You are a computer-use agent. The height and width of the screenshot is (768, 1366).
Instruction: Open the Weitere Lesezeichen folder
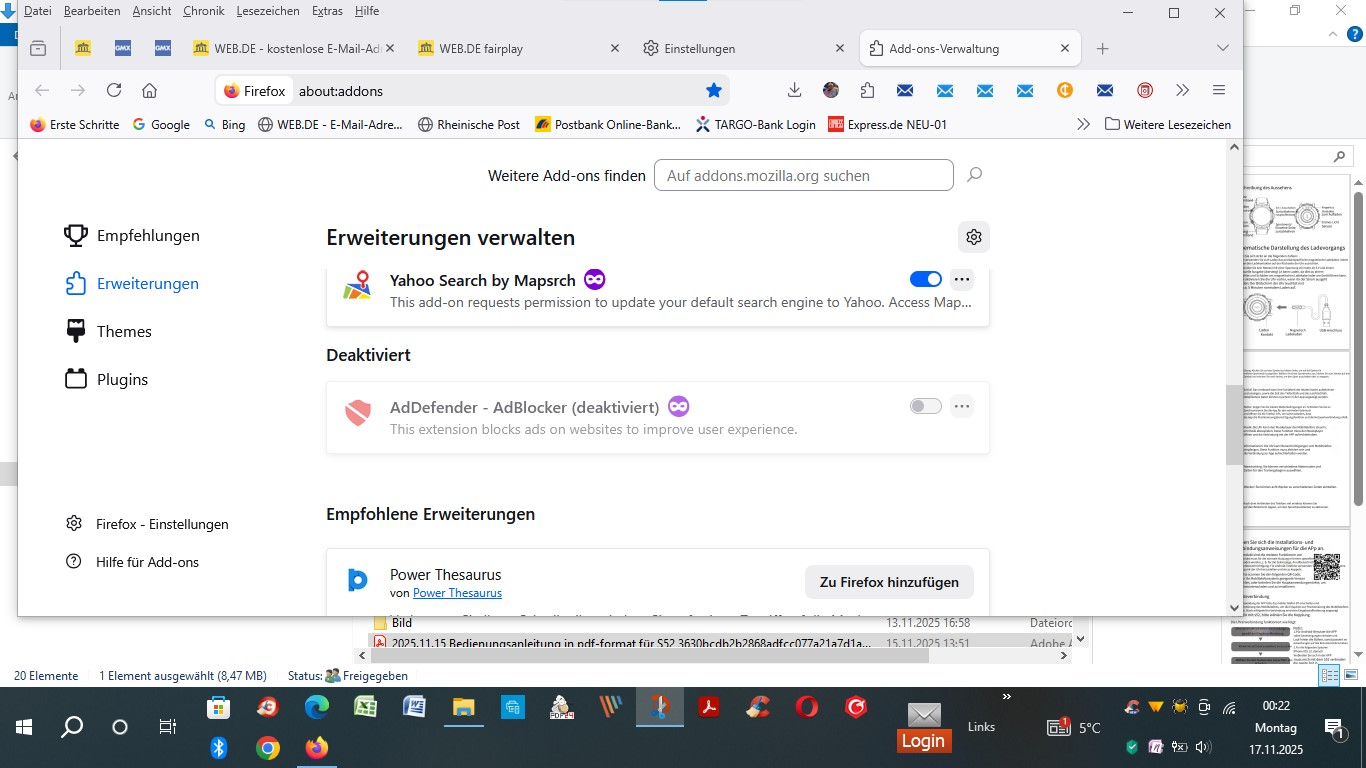pyautogui.click(x=1168, y=125)
